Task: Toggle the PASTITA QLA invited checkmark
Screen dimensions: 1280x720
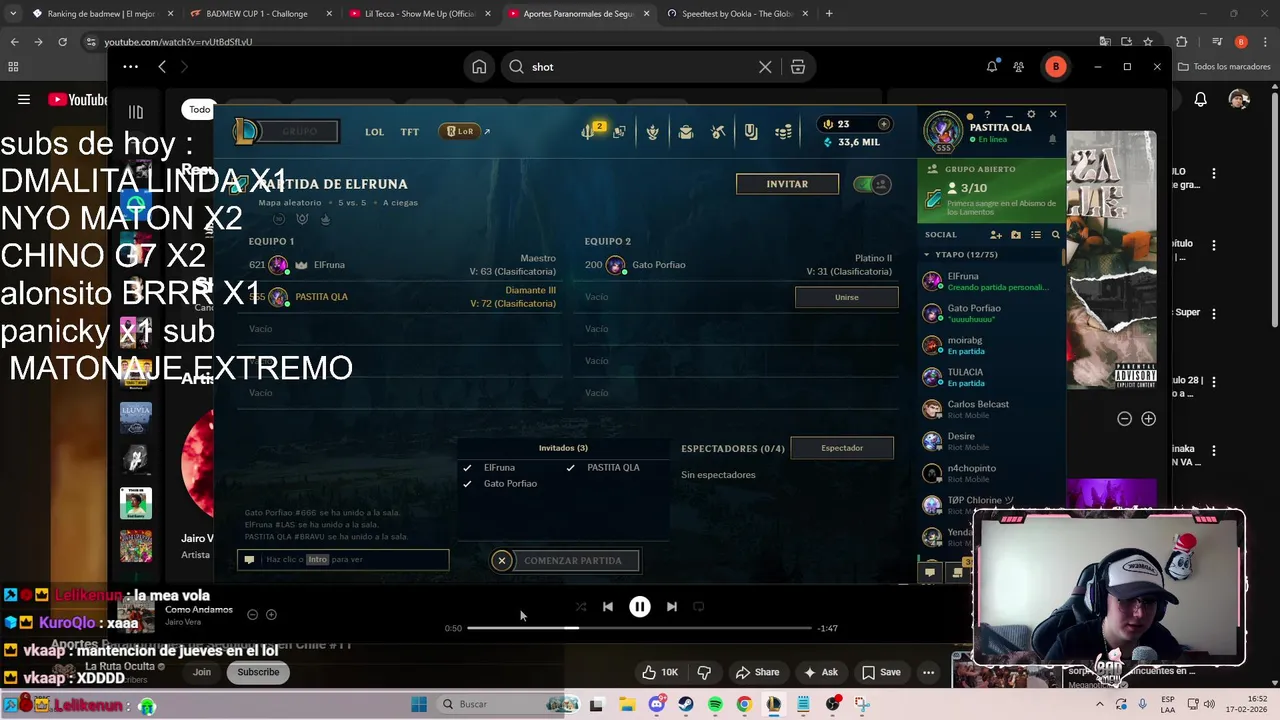Action: [x=571, y=468]
